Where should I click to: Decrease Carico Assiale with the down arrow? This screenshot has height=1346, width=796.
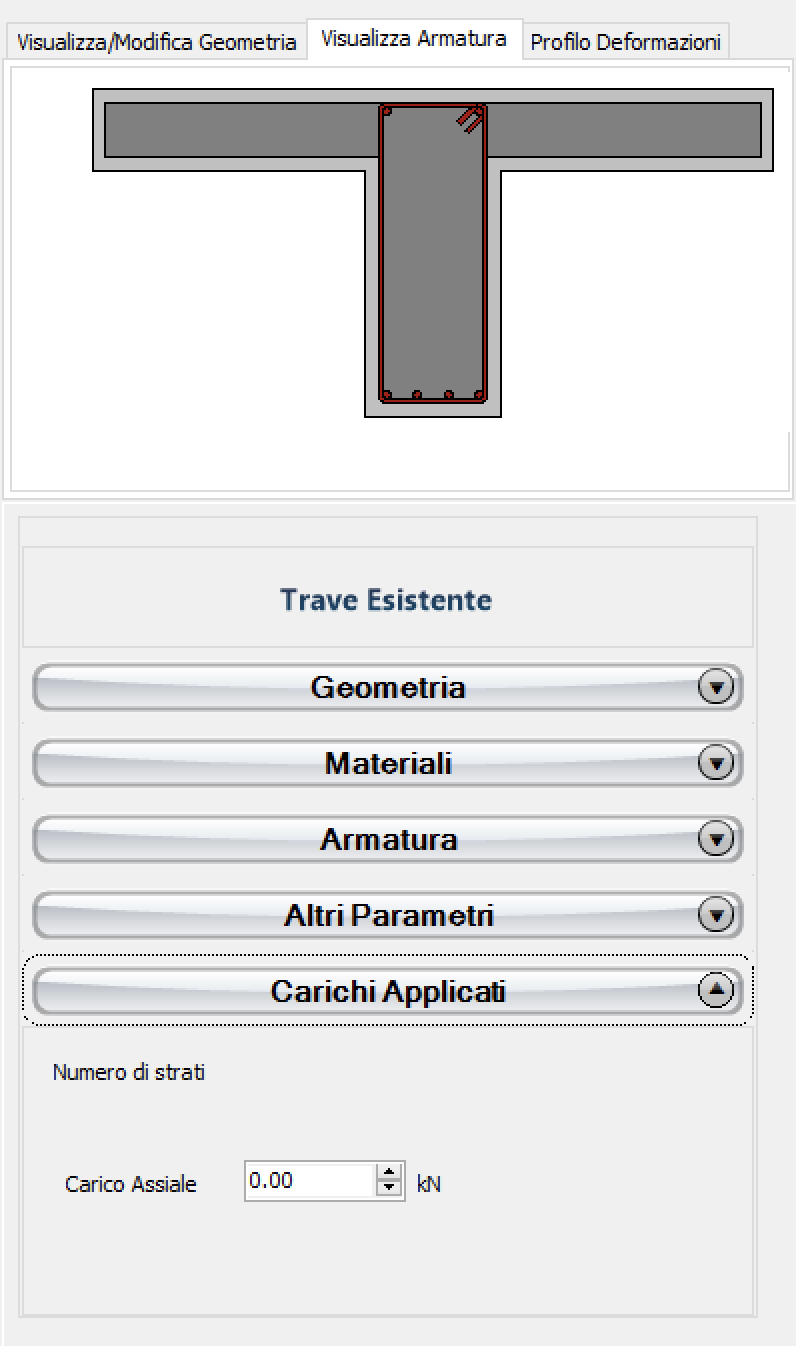[389, 1189]
